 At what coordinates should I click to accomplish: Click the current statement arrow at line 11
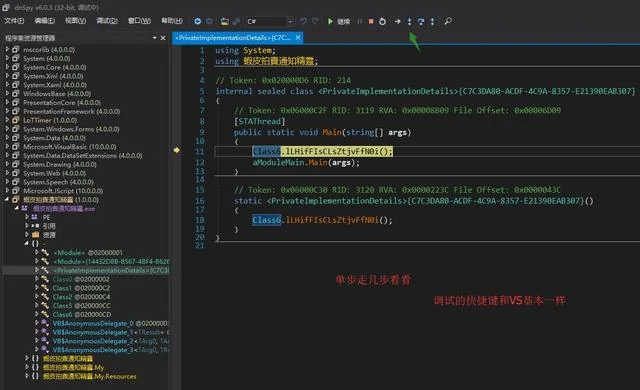point(176,151)
